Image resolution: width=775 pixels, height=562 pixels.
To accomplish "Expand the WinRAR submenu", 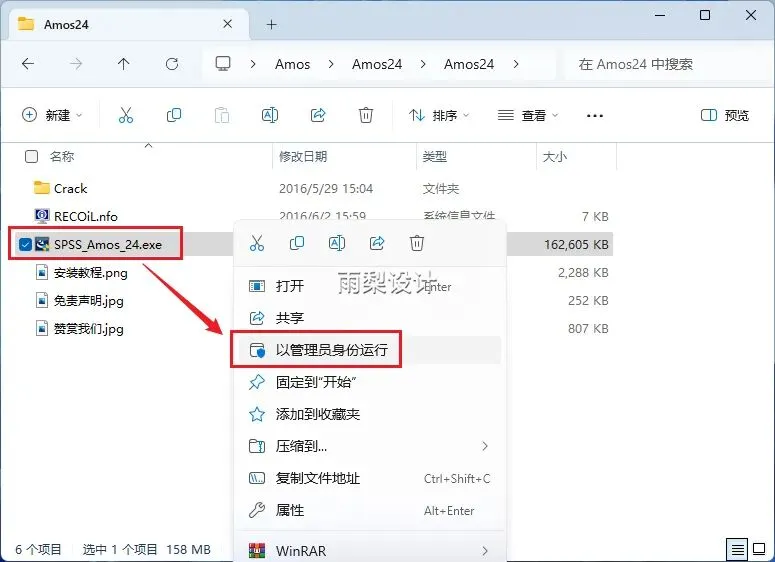I will 485,551.
